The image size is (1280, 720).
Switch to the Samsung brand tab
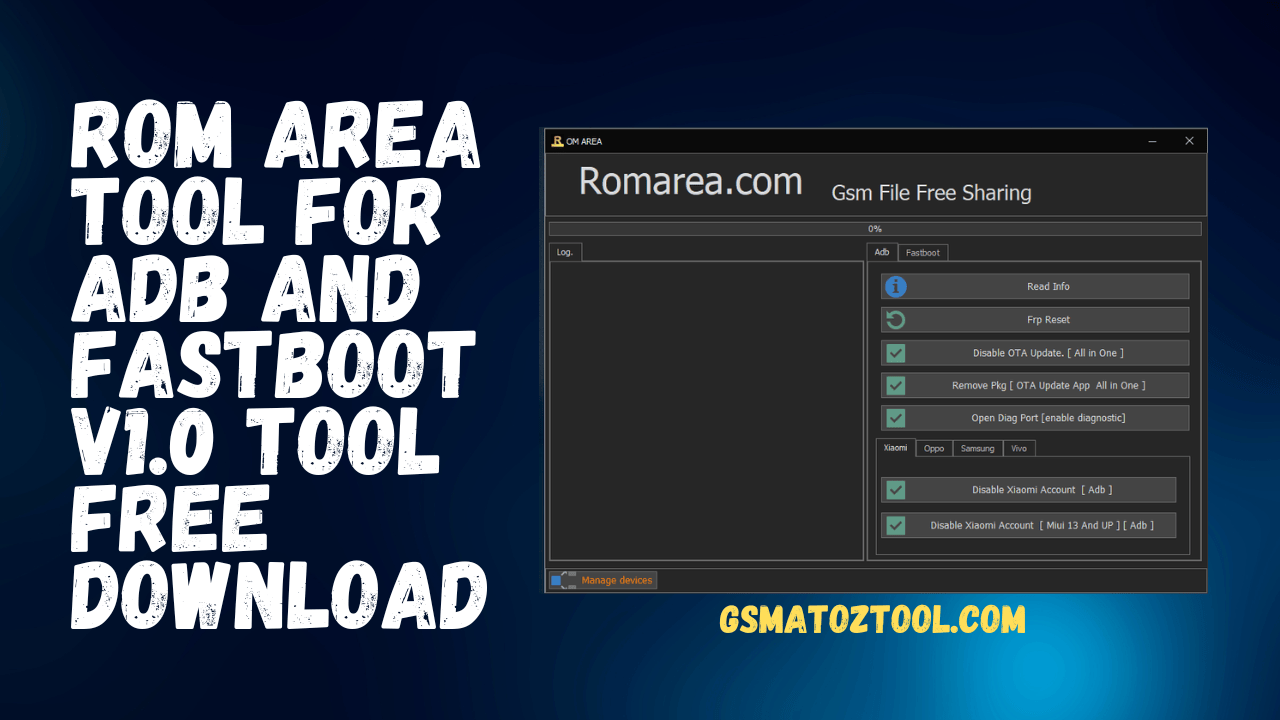(976, 448)
